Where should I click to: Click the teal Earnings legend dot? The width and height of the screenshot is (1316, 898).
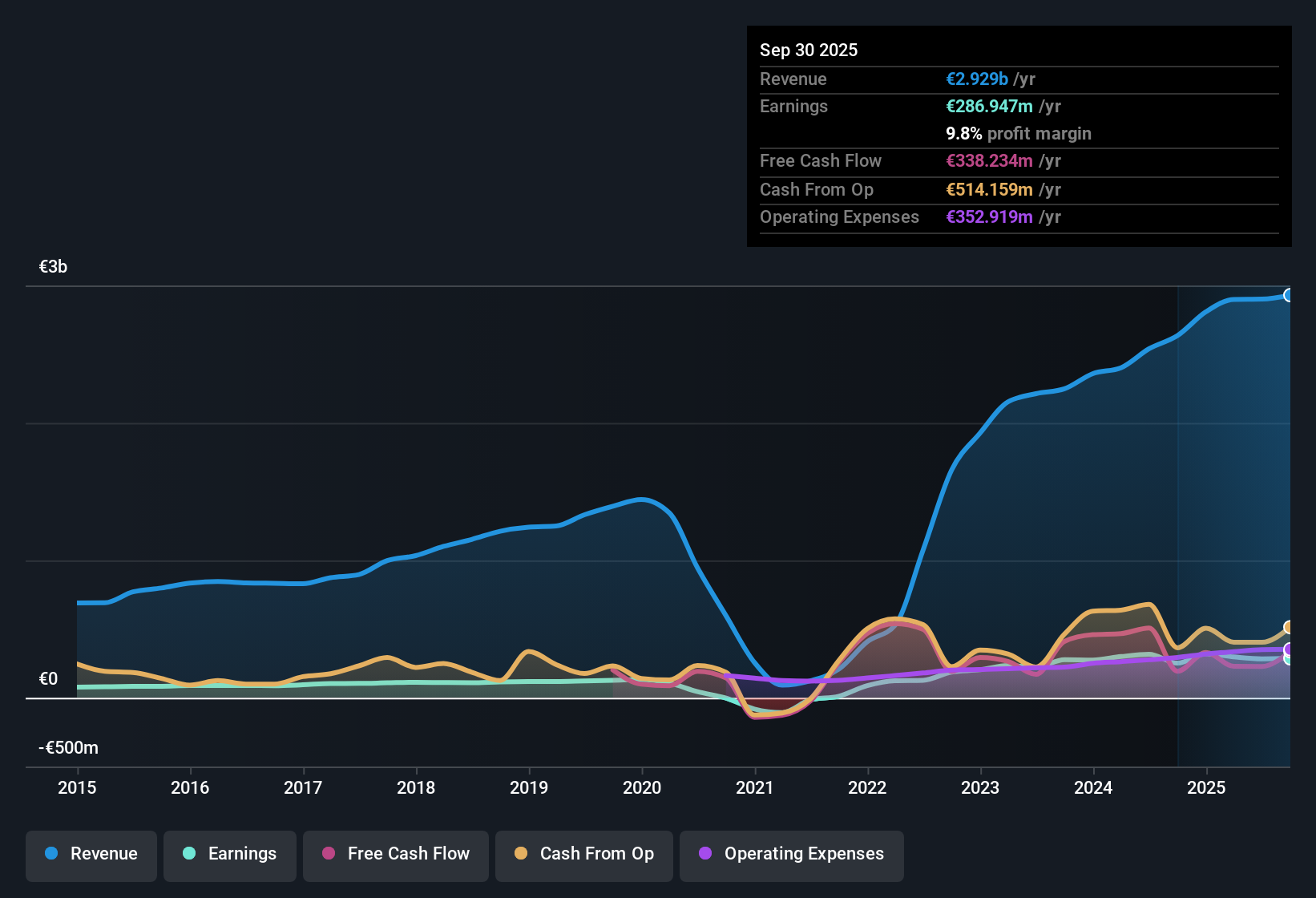(x=189, y=853)
